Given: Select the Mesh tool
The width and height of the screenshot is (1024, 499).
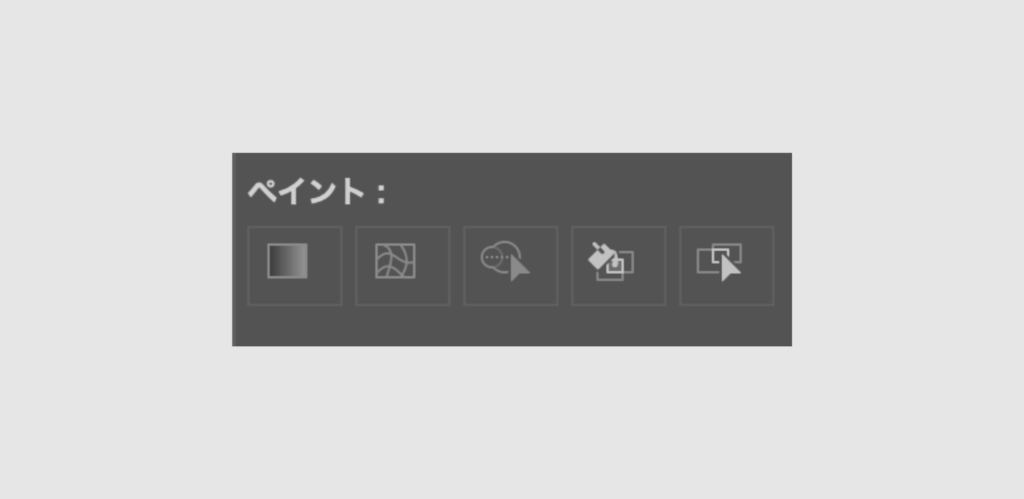Looking at the screenshot, I should pos(402,266).
